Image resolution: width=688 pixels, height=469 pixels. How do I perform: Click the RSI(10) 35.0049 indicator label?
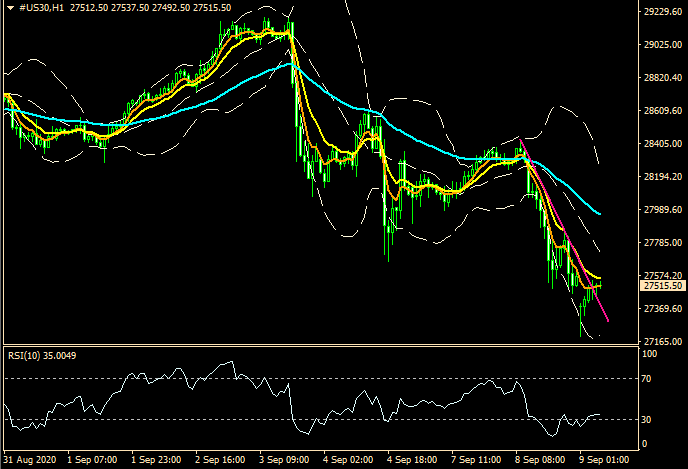pos(41,353)
